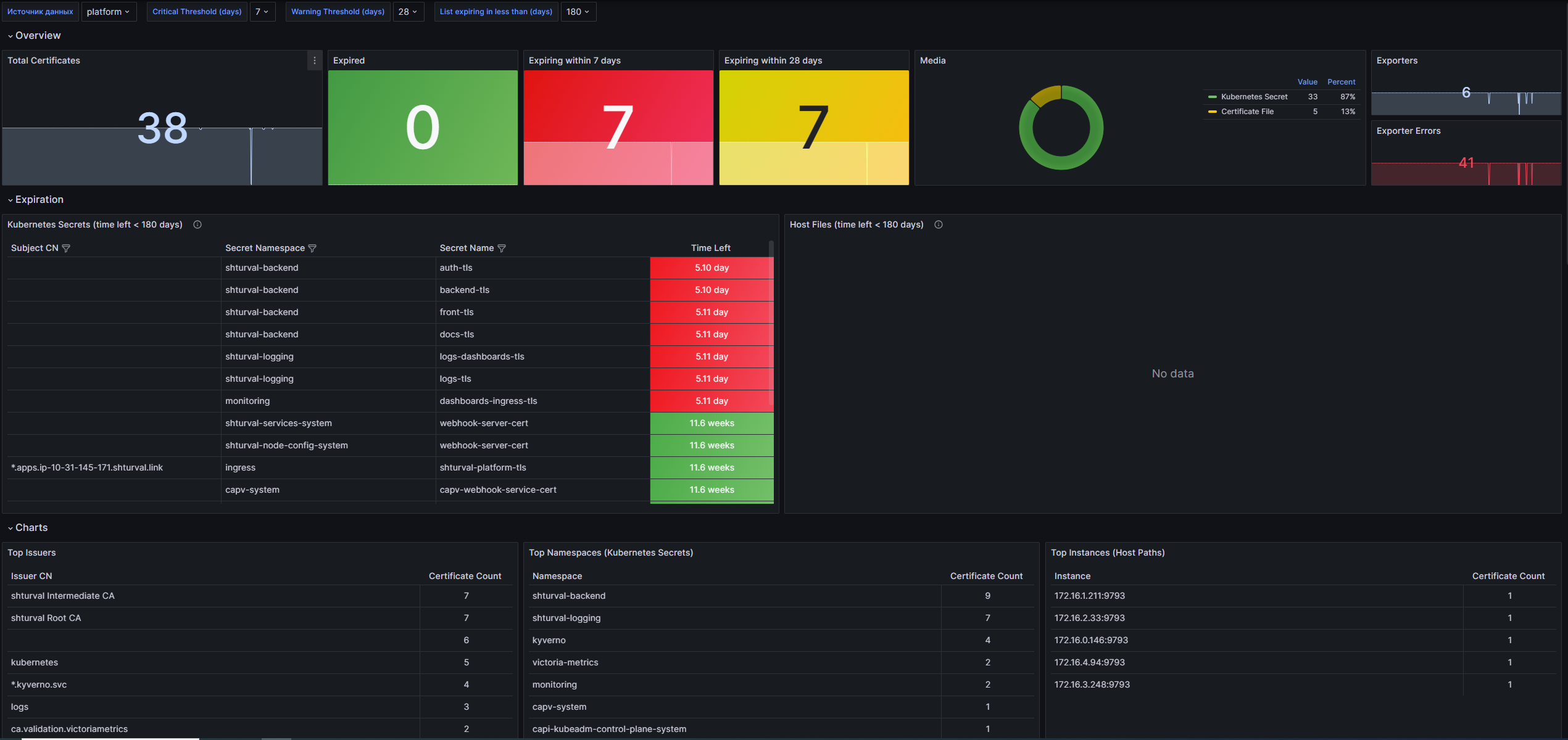
Task: Click Subject CN column filter icon
Action: coord(66,248)
